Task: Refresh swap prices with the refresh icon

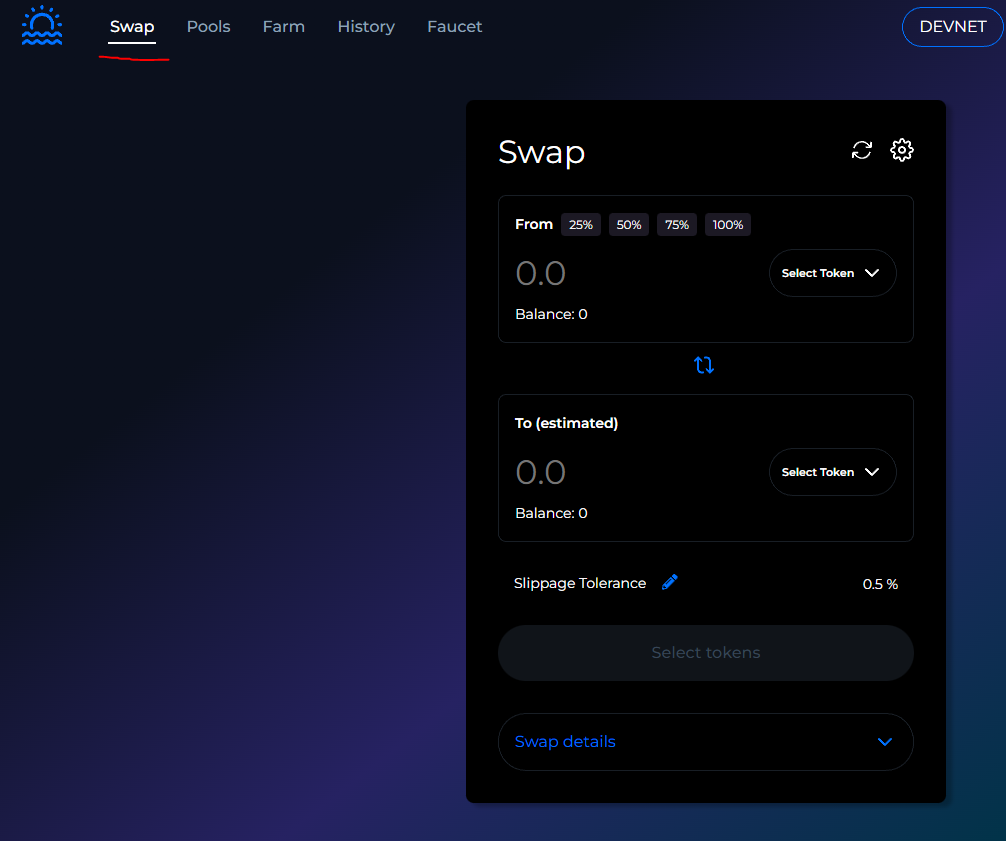Action: coord(861,149)
